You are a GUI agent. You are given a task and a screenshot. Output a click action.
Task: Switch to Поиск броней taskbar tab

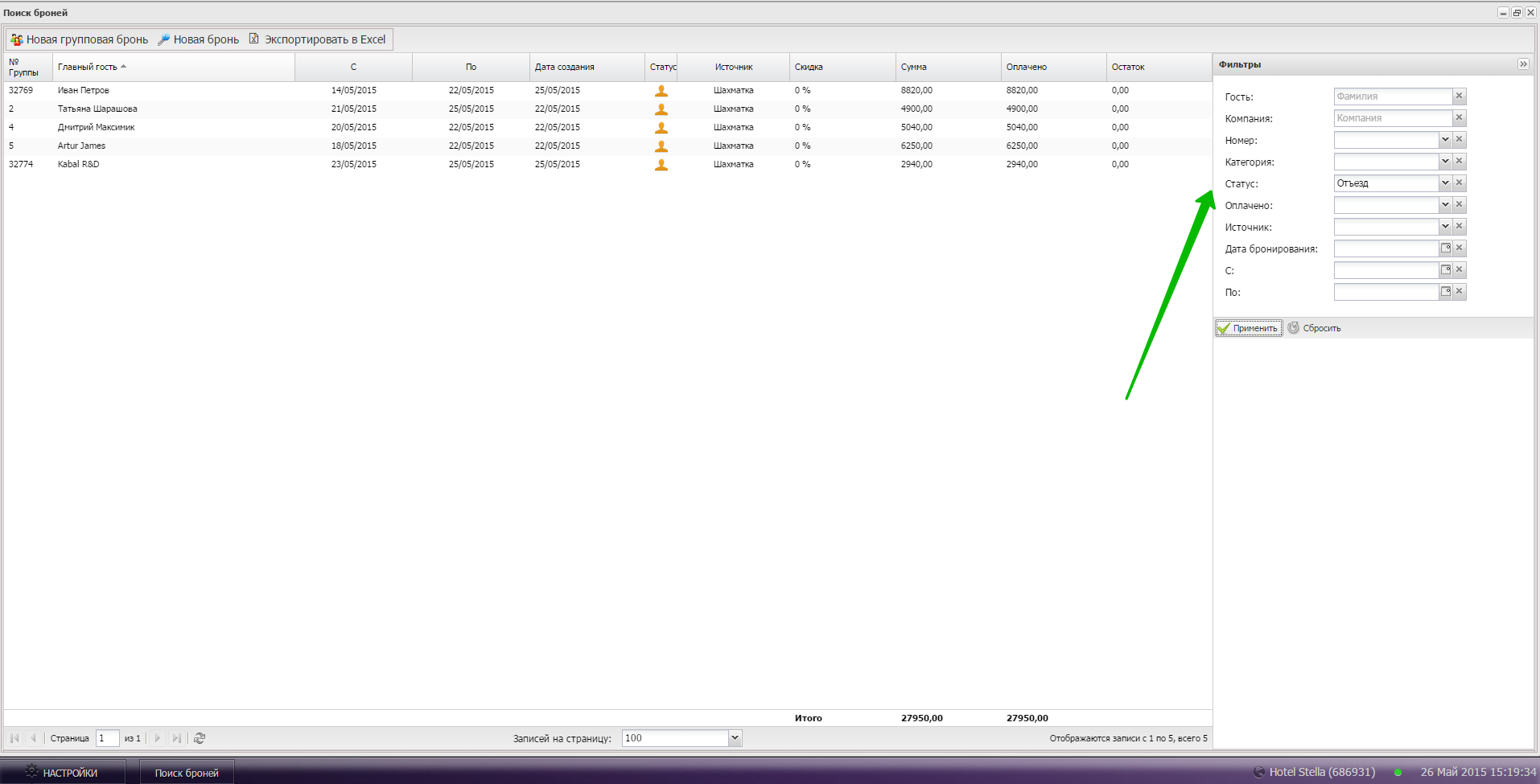pyautogui.click(x=187, y=773)
